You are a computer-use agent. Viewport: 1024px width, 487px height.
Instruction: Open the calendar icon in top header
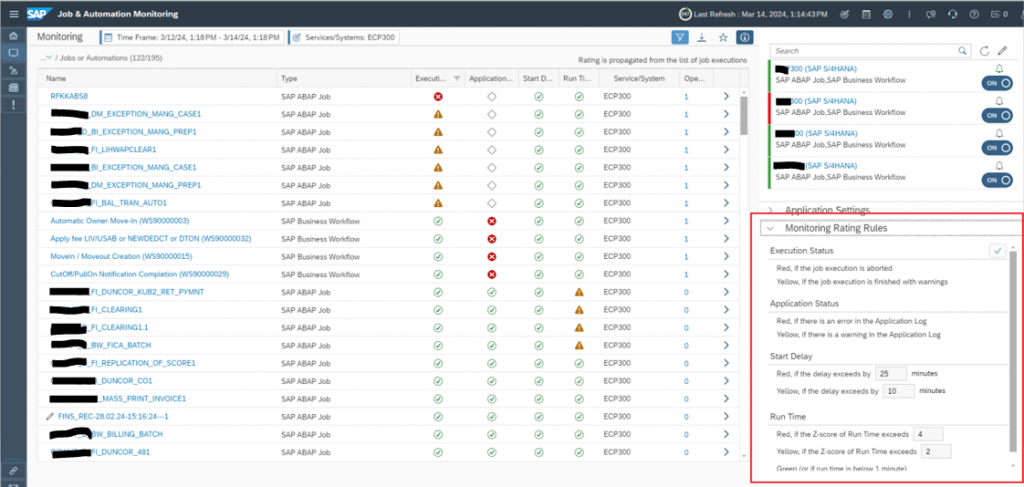pos(866,14)
